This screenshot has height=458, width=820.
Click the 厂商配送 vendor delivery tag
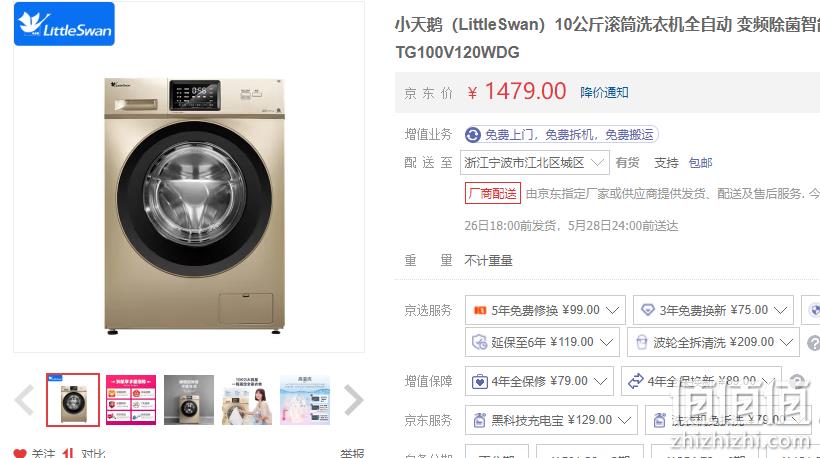(493, 194)
